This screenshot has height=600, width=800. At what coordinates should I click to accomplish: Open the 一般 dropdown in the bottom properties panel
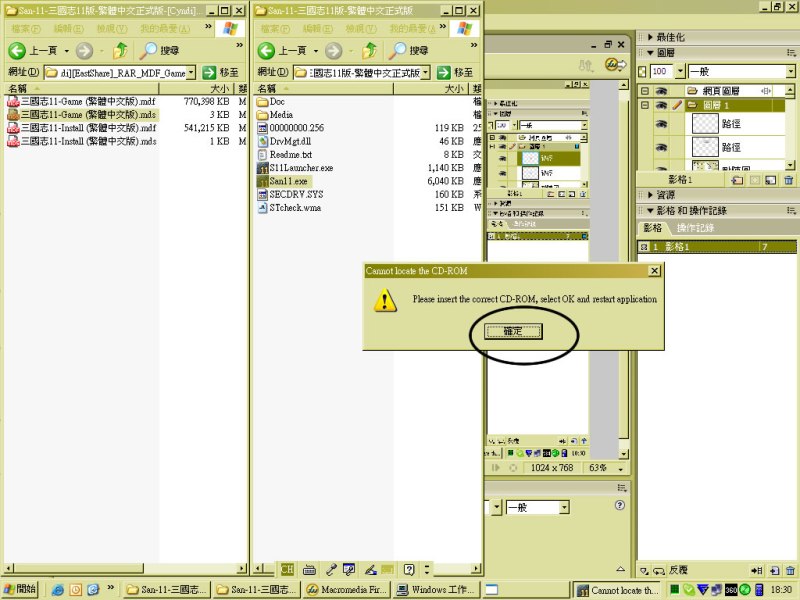[564, 507]
